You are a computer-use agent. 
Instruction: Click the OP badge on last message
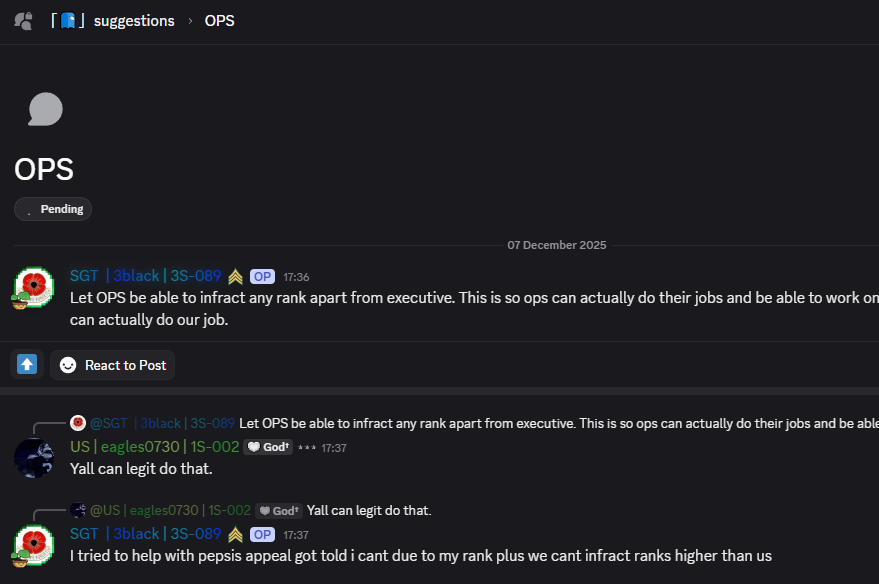(x=262, y=534)
